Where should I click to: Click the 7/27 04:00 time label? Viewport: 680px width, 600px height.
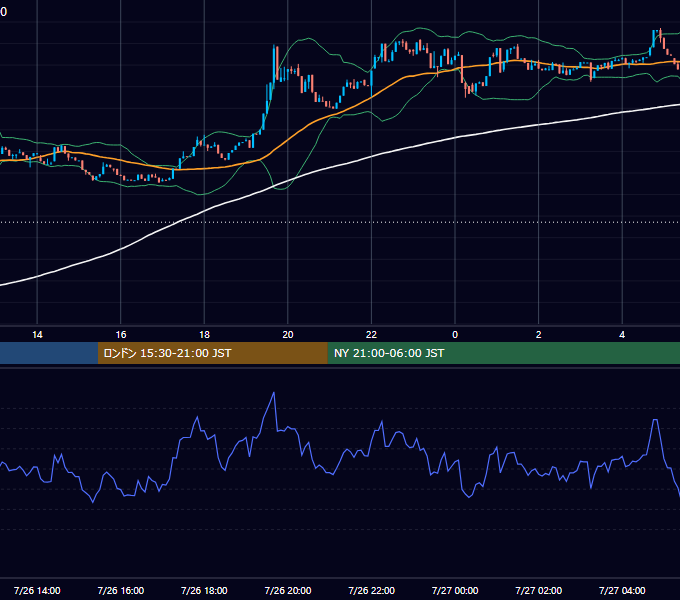[622, 590]
